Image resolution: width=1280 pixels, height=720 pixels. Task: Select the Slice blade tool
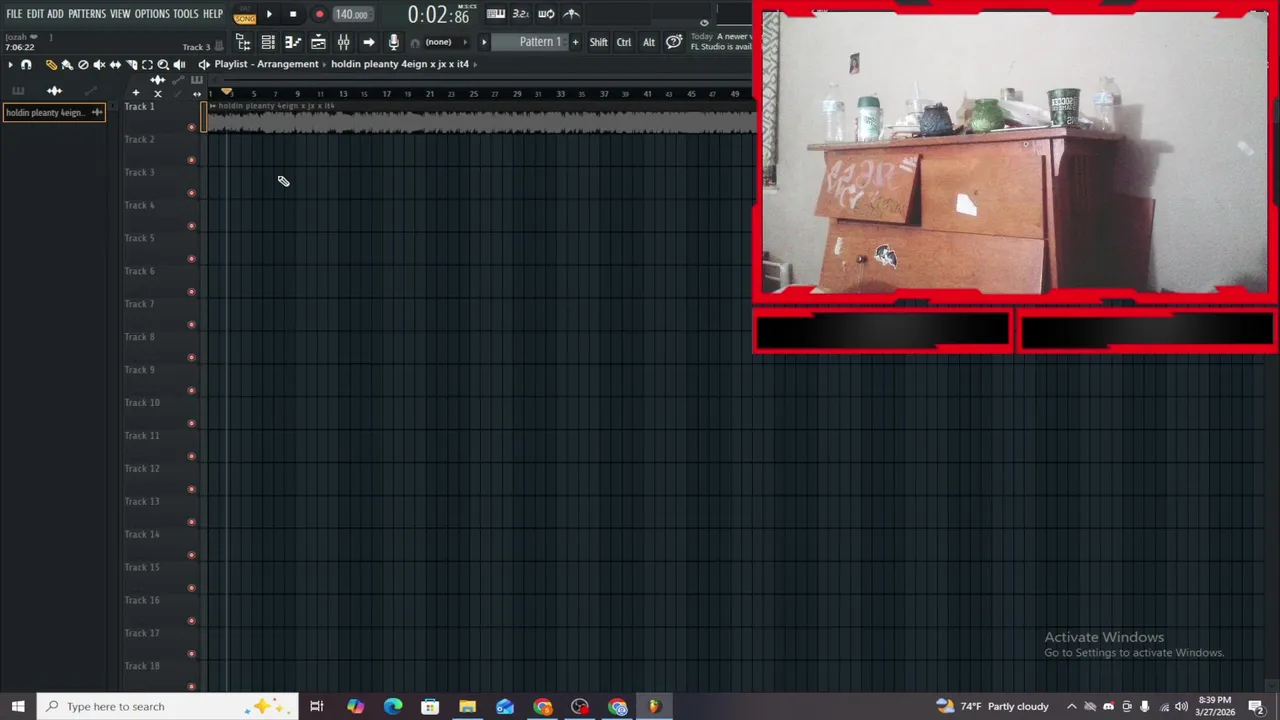pyautogui.click(x=131, y=64)
